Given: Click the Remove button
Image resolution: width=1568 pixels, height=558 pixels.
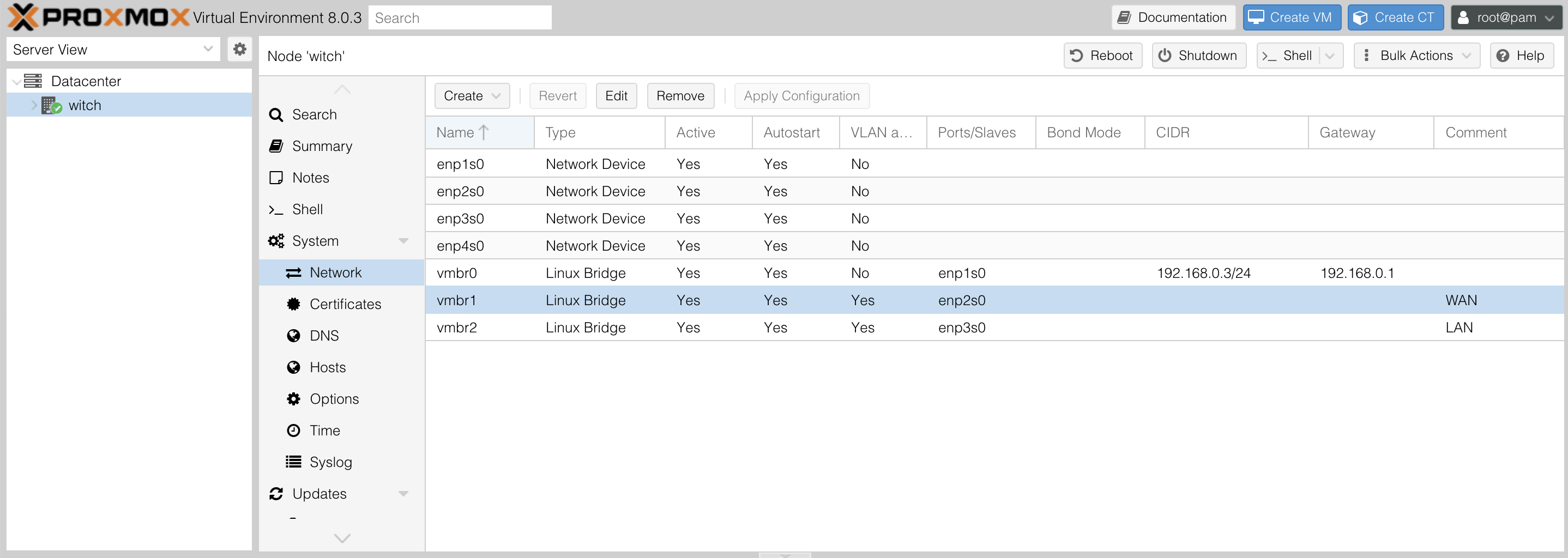Looking at the screenshot, I should (680, 96).
